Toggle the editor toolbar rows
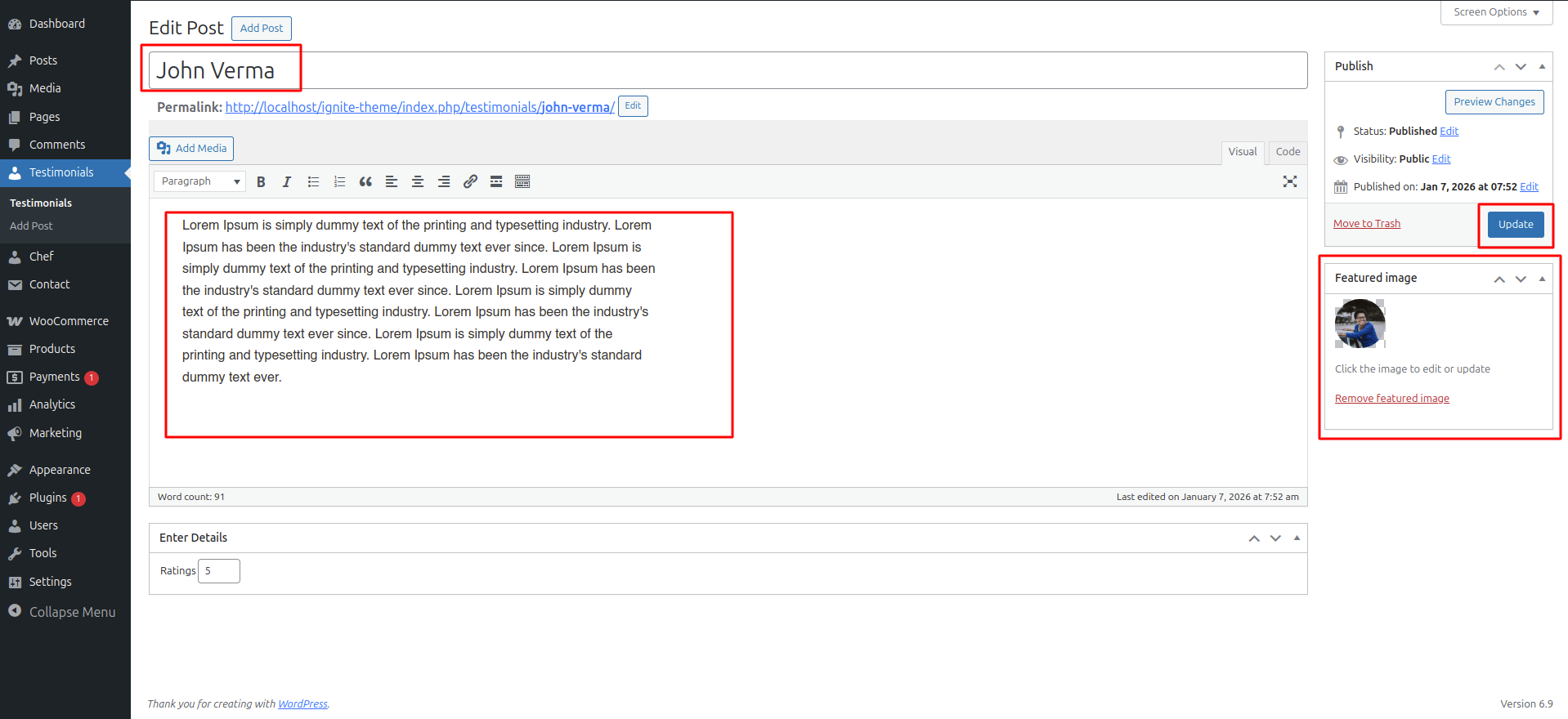 522,181
